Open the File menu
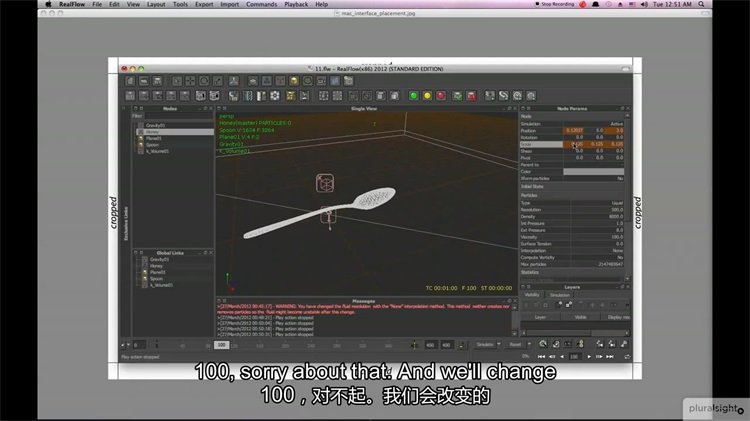 pyautogui.click(x=97, y=4)
